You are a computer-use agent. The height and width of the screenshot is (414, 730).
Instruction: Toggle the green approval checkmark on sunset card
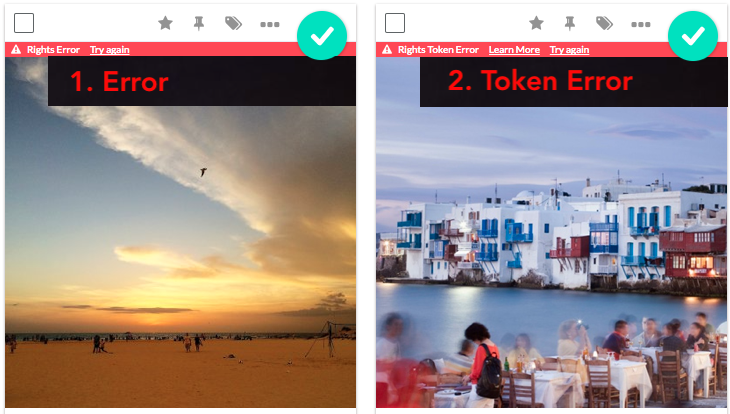click(322, 36)
